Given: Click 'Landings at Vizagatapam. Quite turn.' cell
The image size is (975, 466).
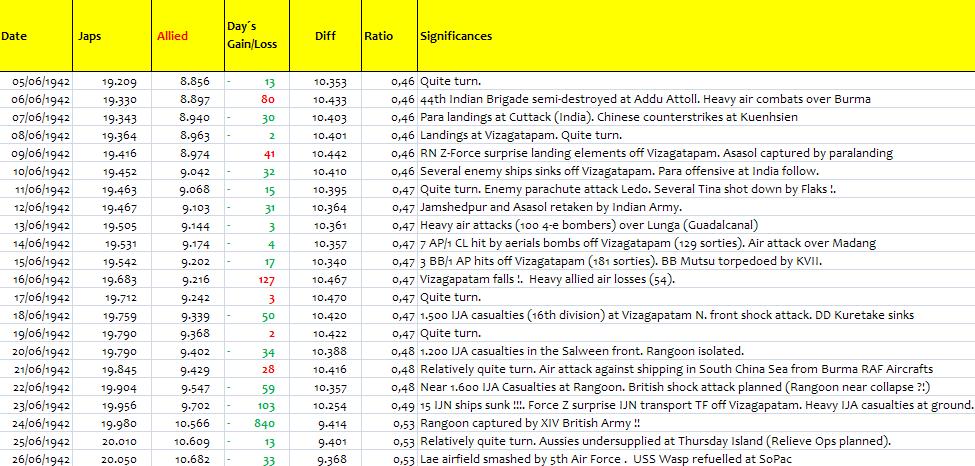Looking at the screenshot, I should click(696, 135).
